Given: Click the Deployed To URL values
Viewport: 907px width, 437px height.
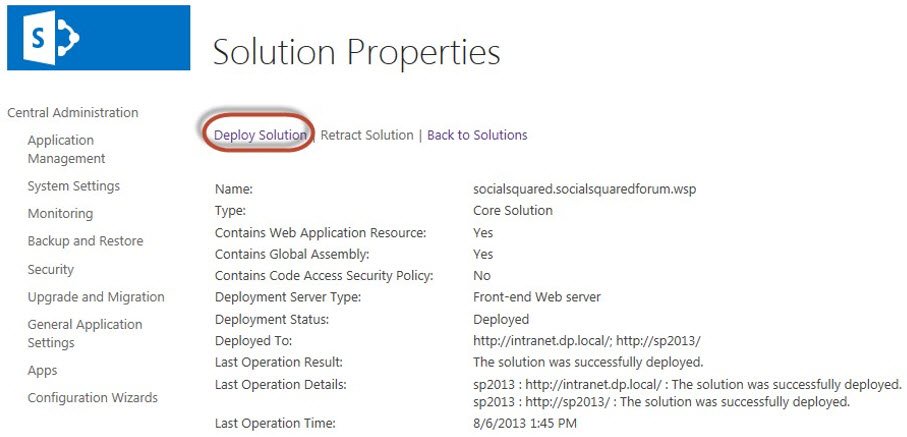Looking at the screenshot, I should (586, 341).
